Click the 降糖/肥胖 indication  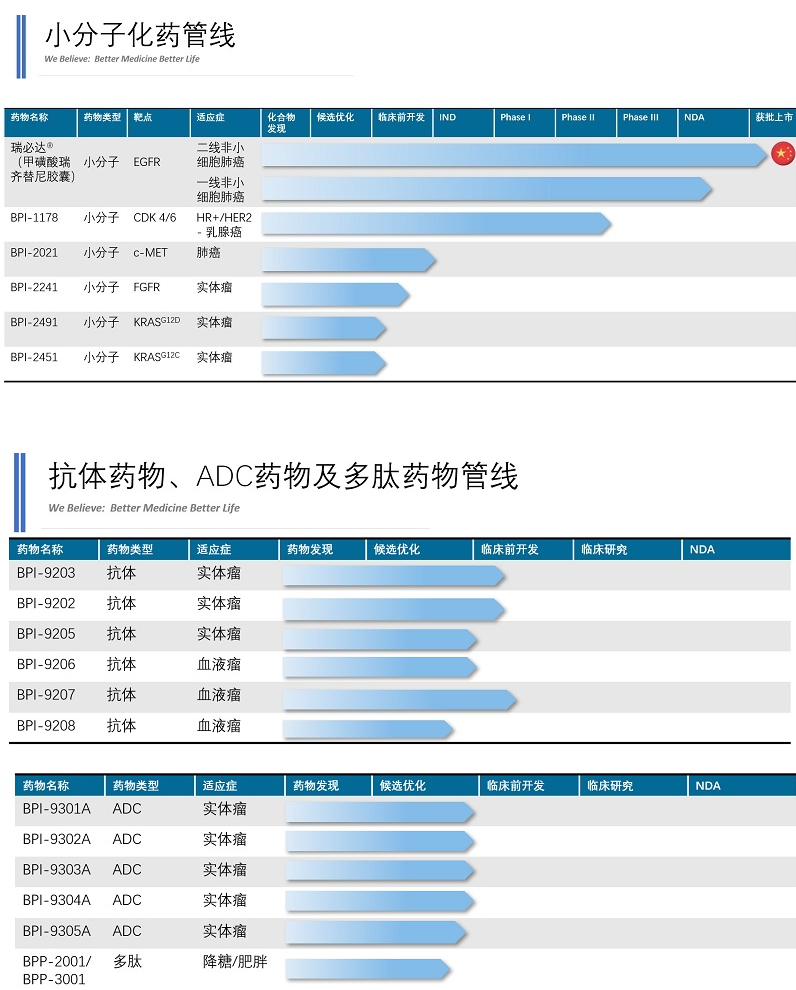235,962
